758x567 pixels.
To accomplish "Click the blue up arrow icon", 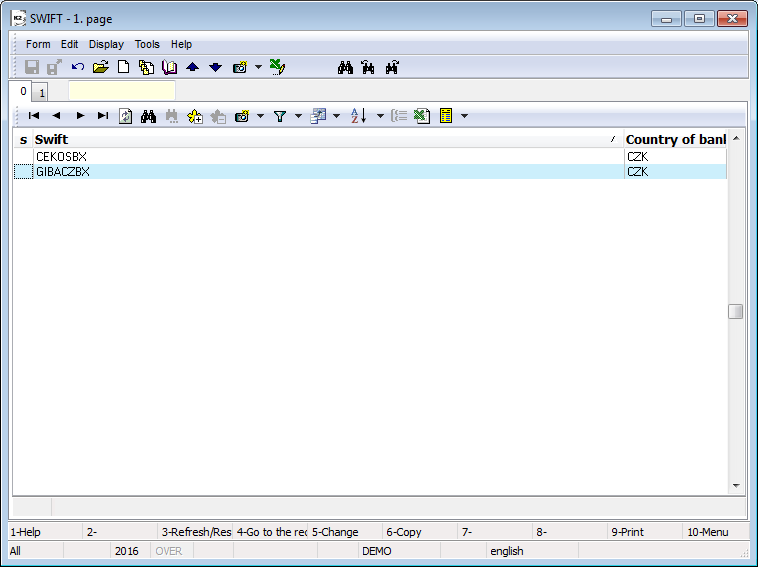I will pos(192,67).
